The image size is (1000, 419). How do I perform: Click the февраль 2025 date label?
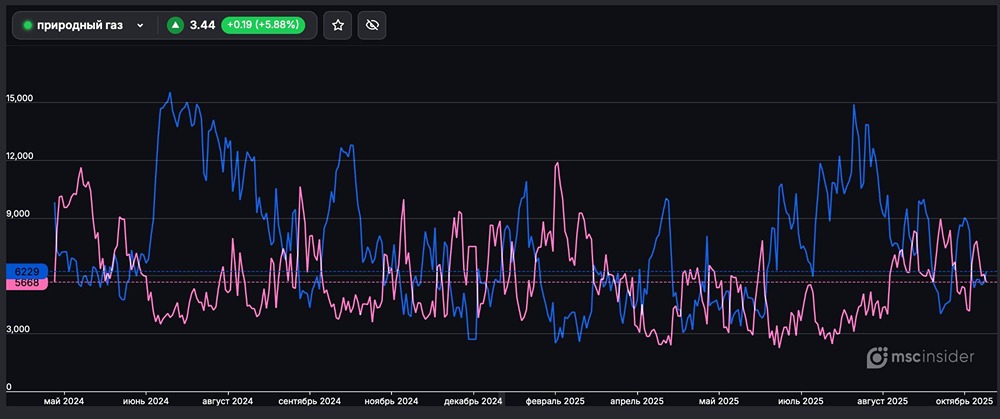[553, 401]
